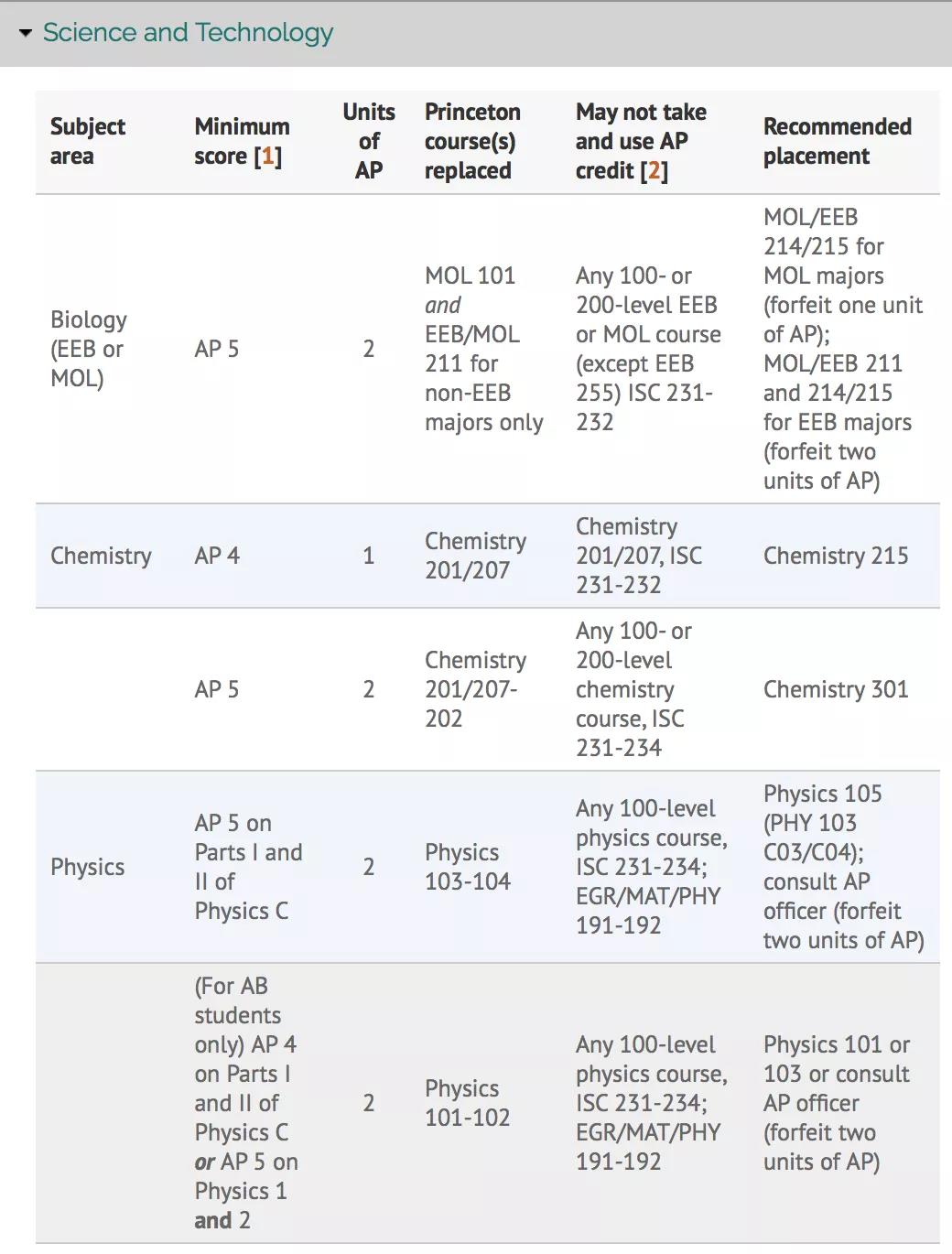Click the Chemistry 215 placement cell
Screen dimensions: 952x1254
[836, 556]
